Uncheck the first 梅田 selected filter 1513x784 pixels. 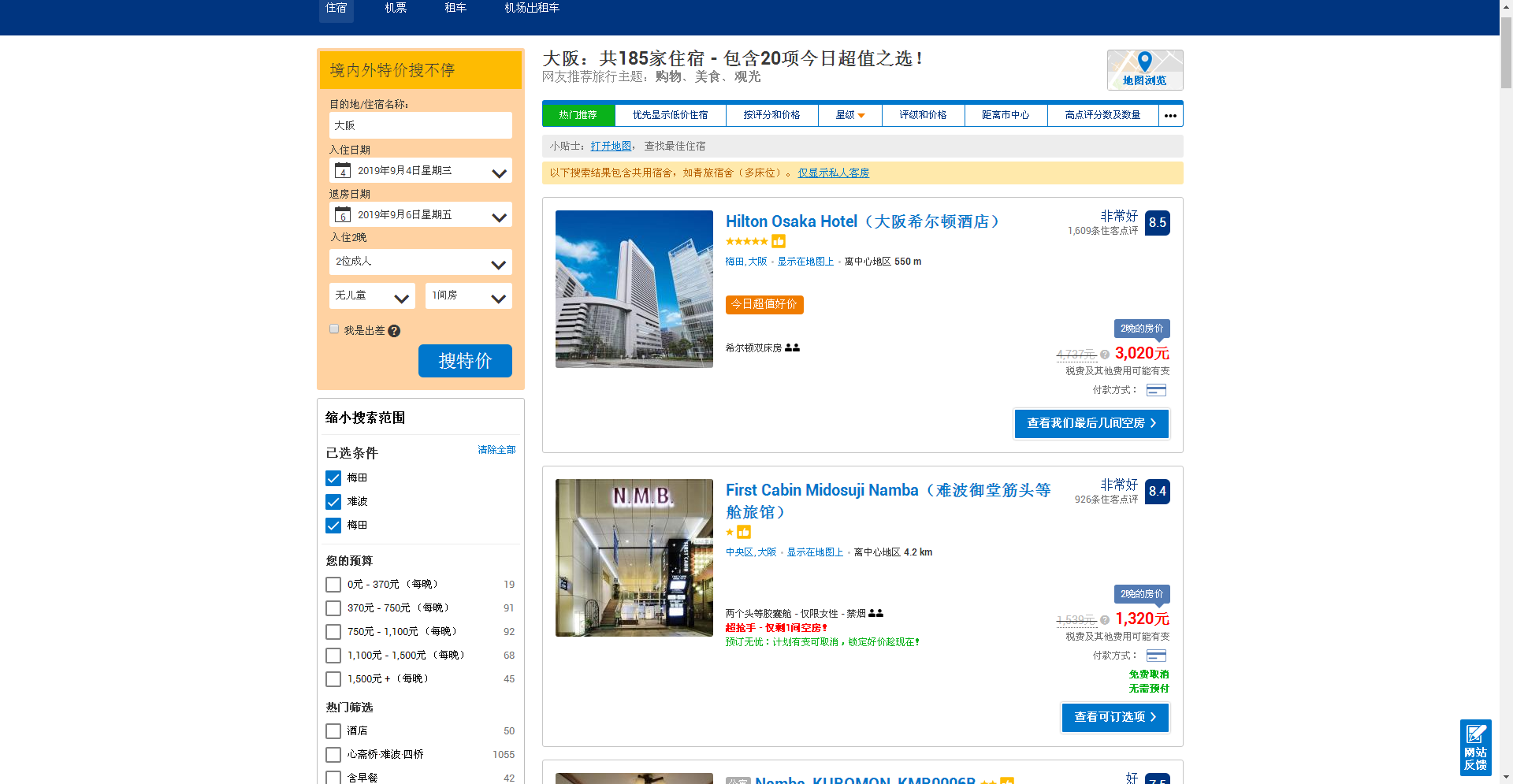333,478
